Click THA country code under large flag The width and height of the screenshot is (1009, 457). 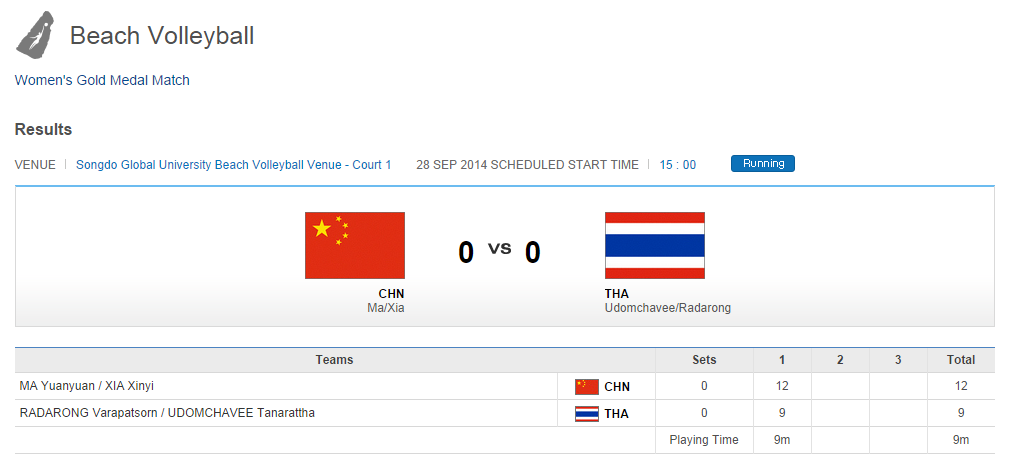click(617, 294)
